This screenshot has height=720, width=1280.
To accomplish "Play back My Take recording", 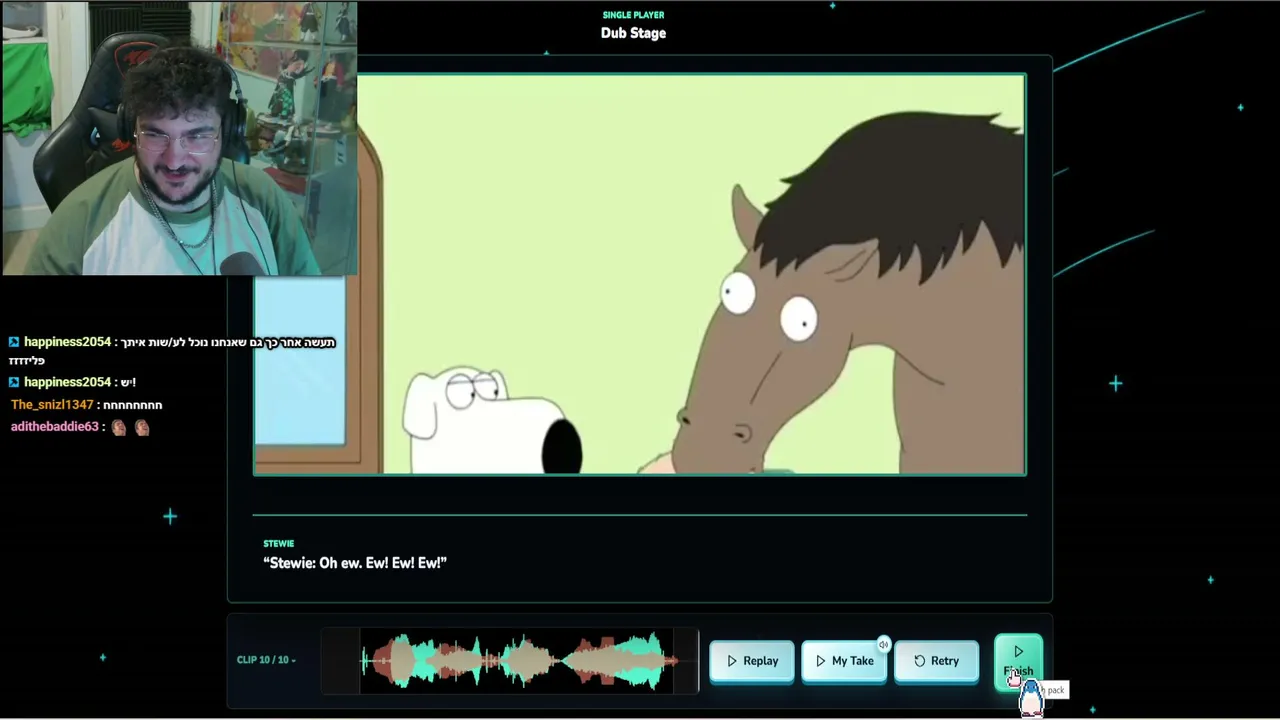I will click(x=844, y=661).
